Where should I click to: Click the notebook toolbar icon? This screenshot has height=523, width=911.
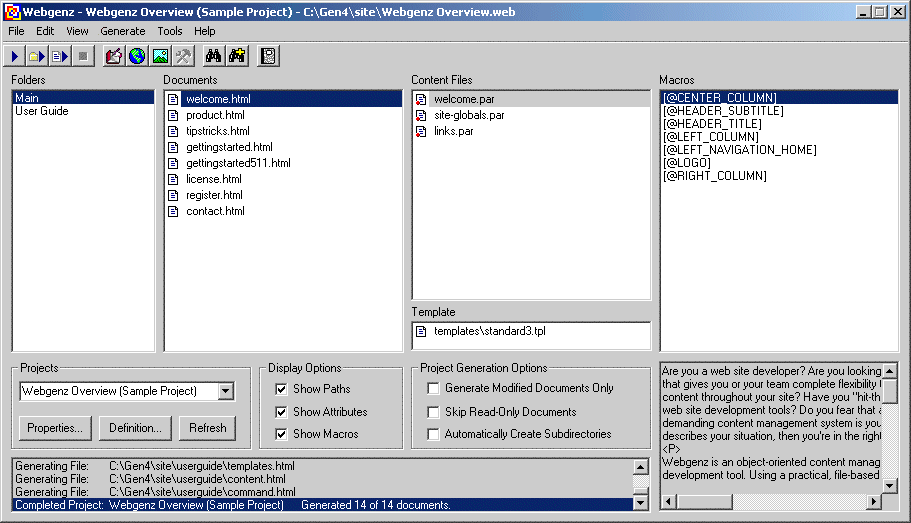268,56
